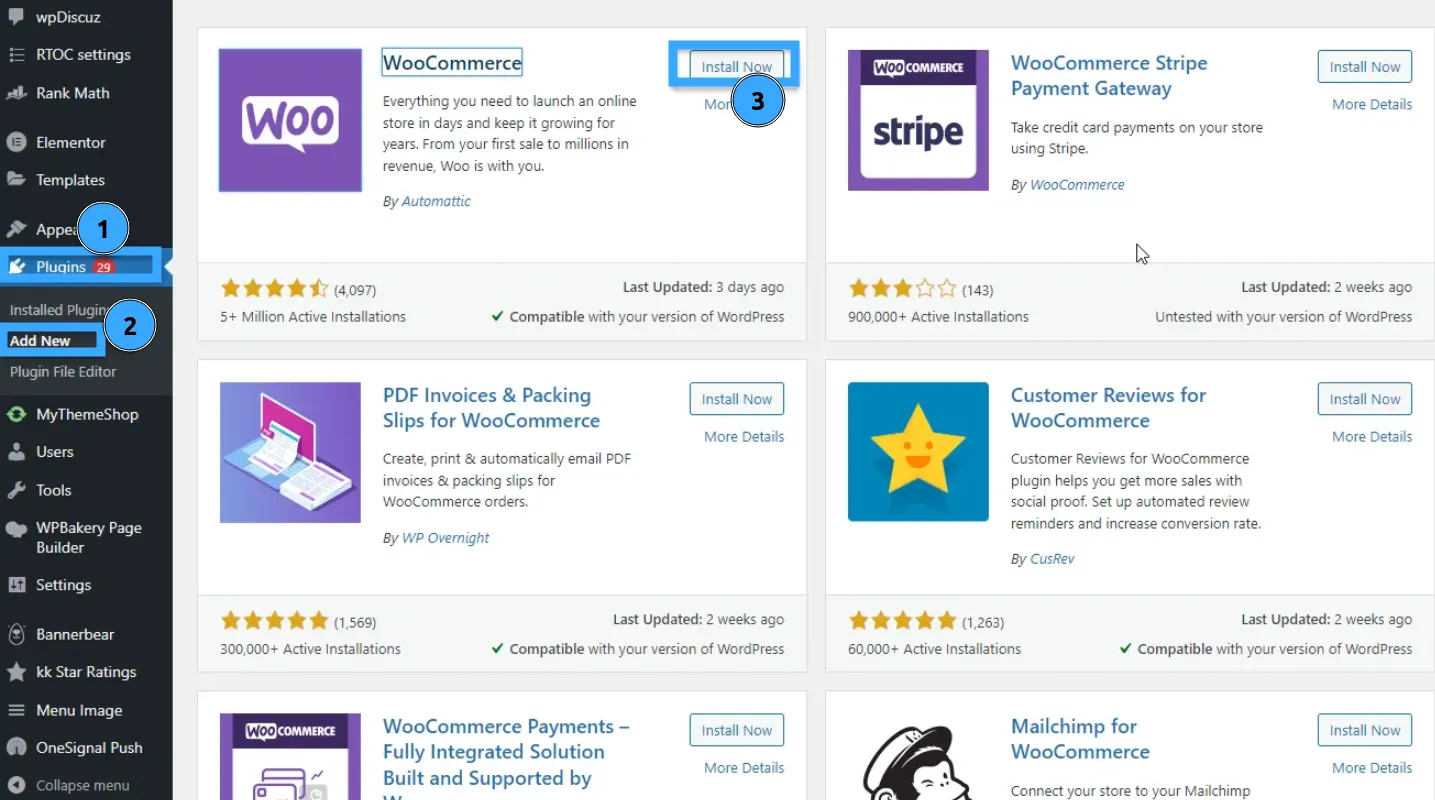Open MyThemeShop options
The width and height of the screenshot is (1435, 800).
(88, 413)
